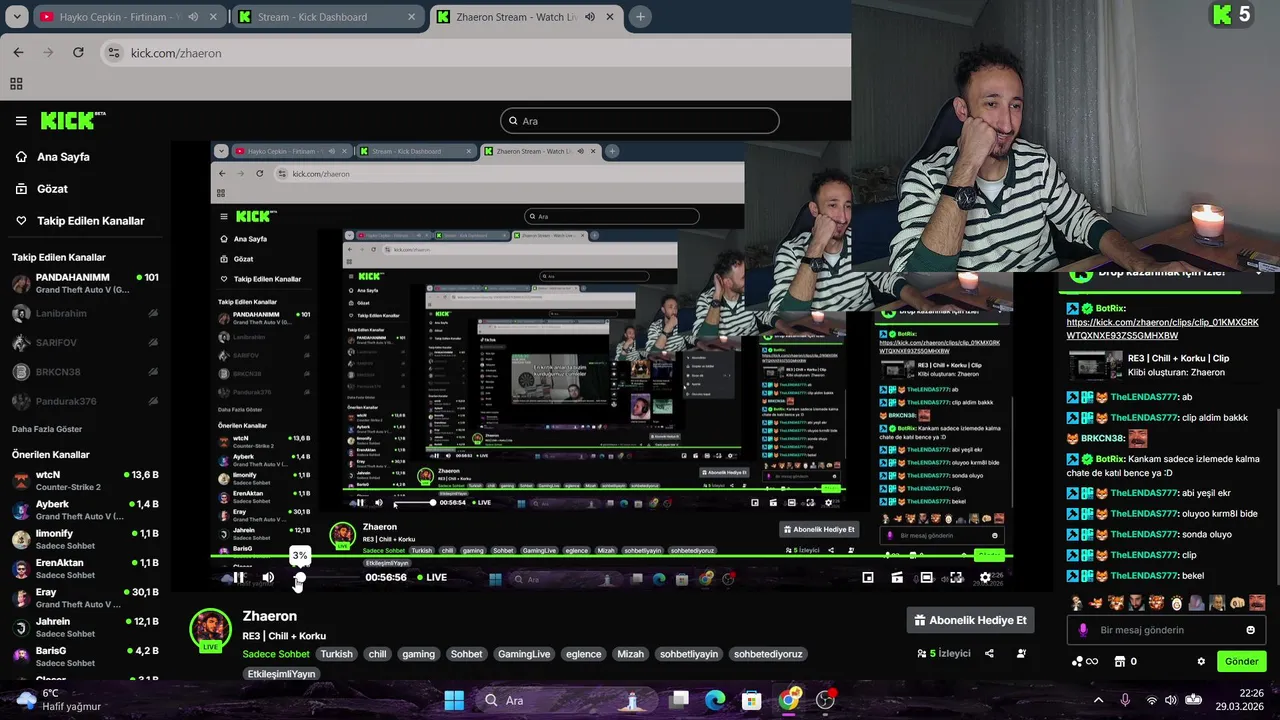This screenshot has width=1280, height=720.
Task: Open Chrome from taskbar
Action: (x=789, y=700)
